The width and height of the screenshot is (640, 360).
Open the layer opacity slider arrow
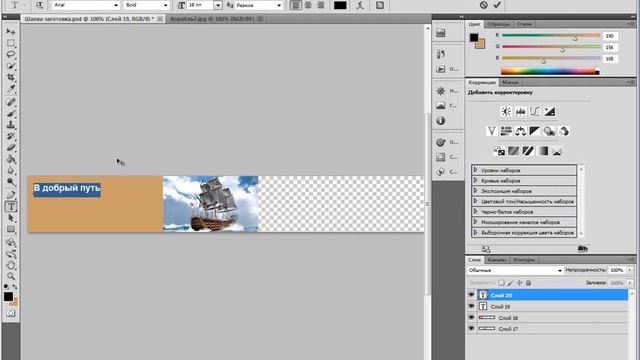pyautogui.click(x=630, y=270)
